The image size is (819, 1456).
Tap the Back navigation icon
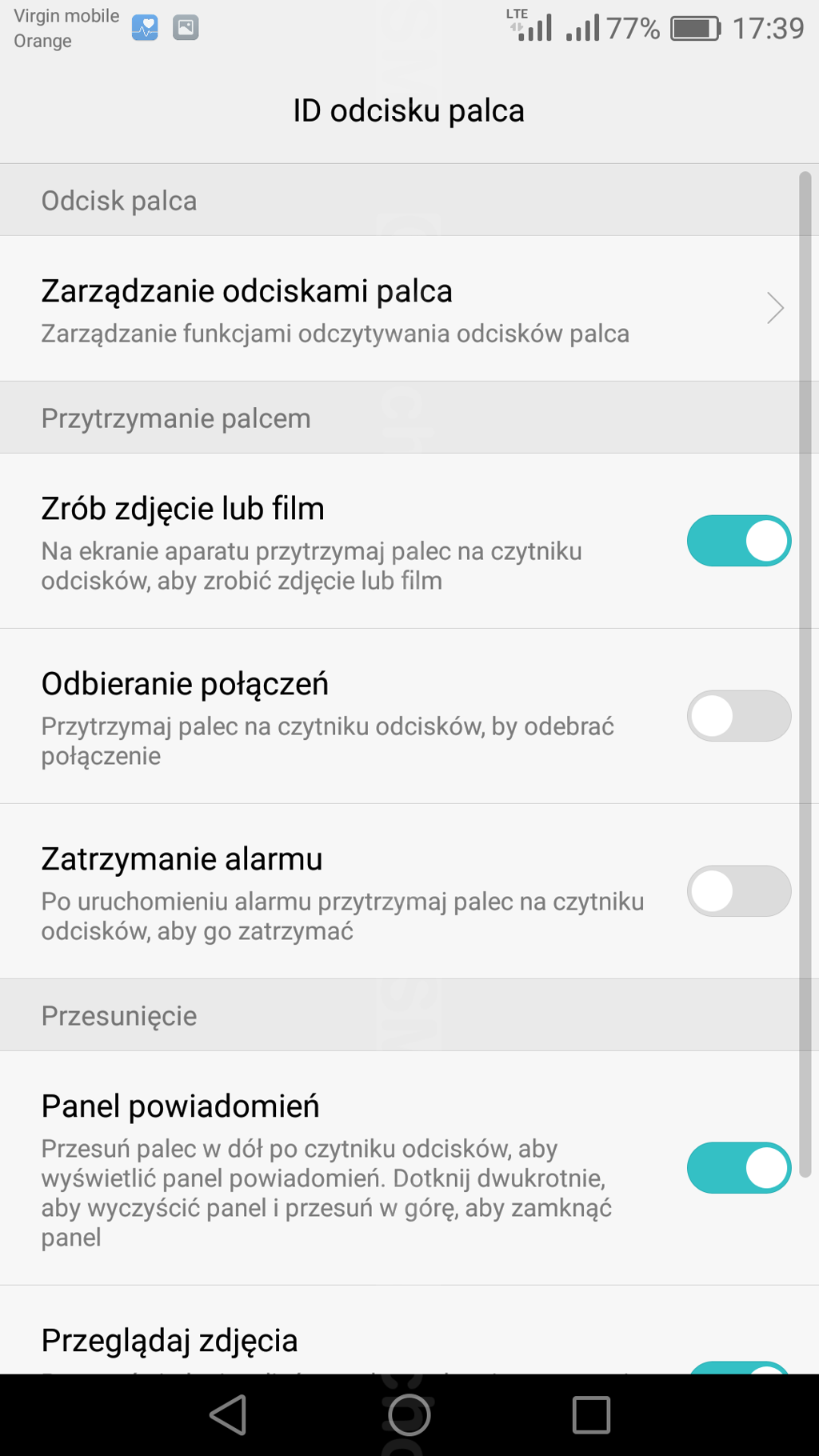pos(229,1414)
